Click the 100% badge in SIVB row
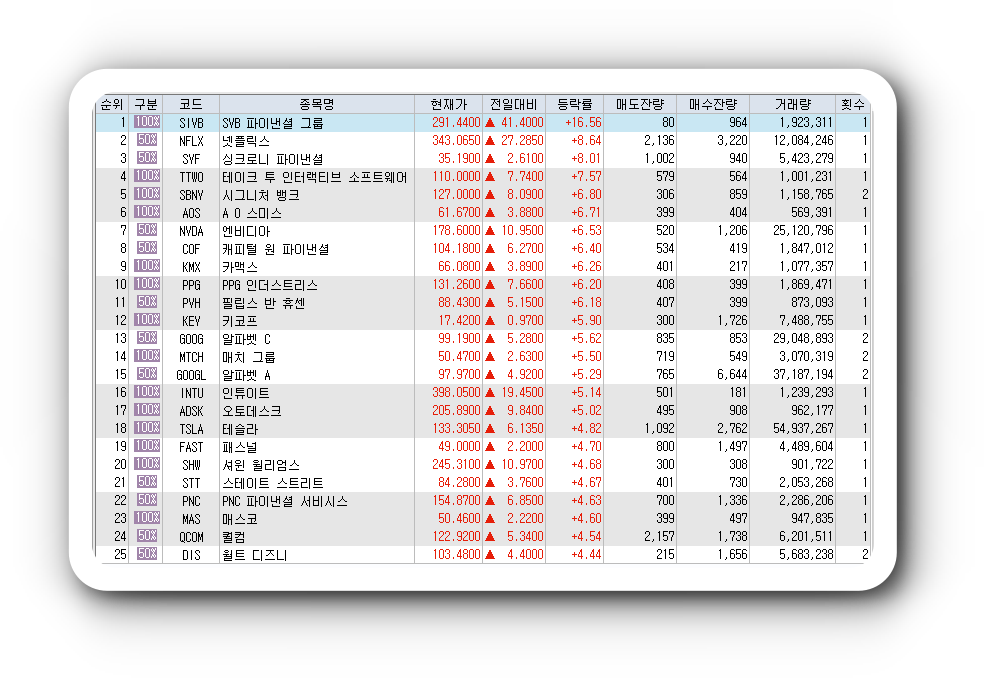 pyautogui.click(x=147, y=122)
